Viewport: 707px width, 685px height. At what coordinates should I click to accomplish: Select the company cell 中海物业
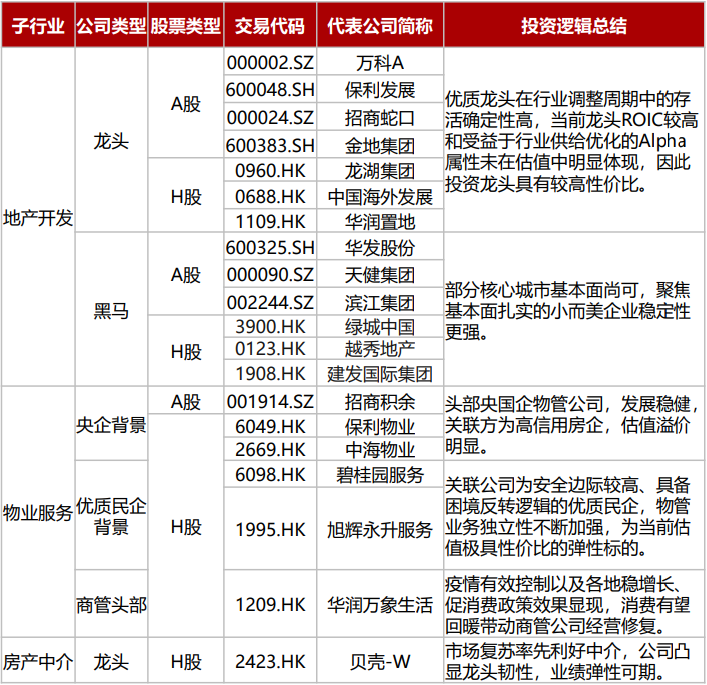(x=380, y=449)
